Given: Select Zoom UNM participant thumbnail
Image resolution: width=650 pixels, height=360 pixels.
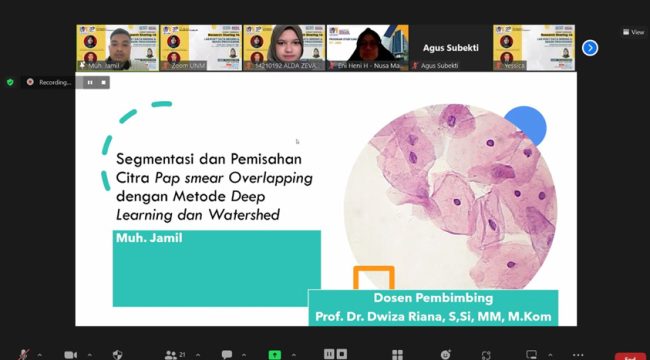Looking at the screenshot, I should coord(201,48).
